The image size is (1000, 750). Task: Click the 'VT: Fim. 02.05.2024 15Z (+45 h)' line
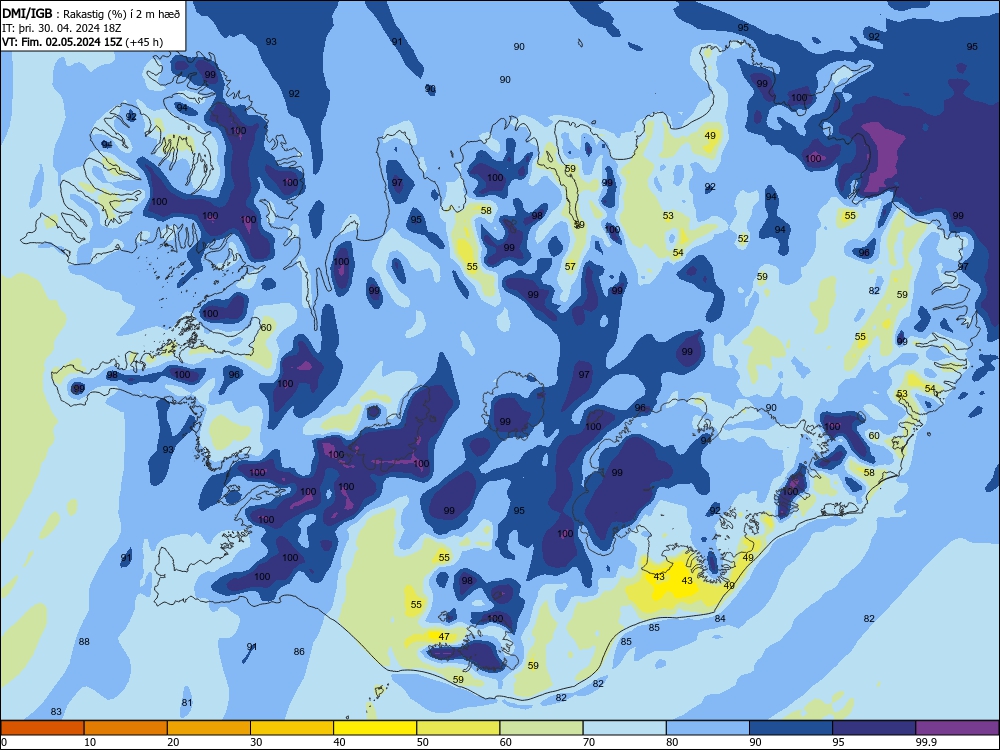82,42
